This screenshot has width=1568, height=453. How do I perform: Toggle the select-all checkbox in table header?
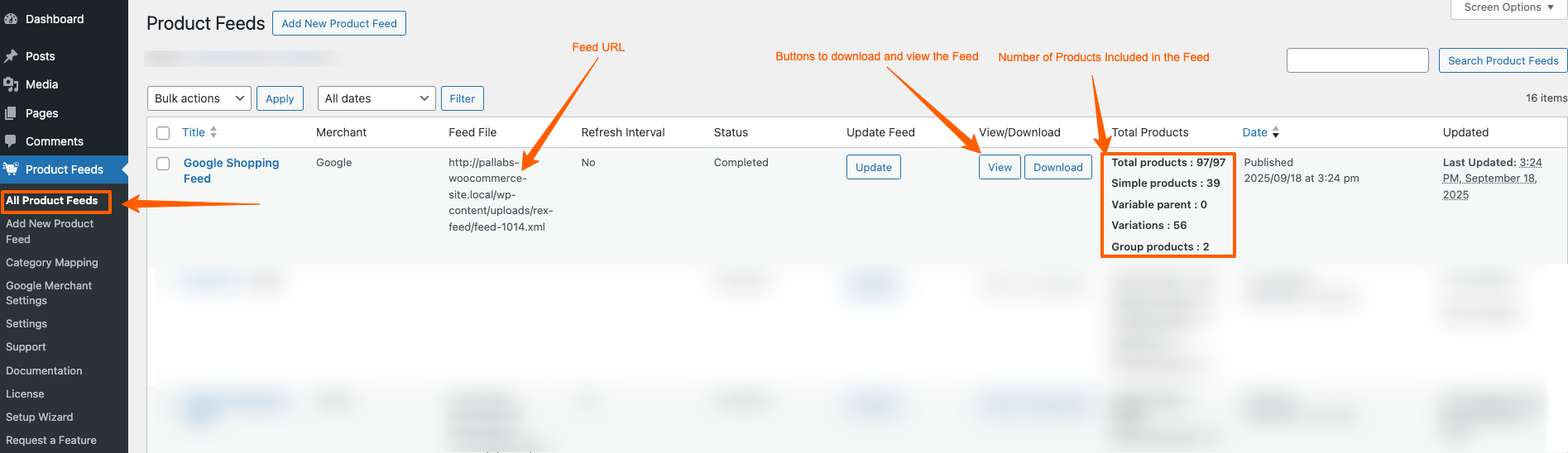coord(163,133)
